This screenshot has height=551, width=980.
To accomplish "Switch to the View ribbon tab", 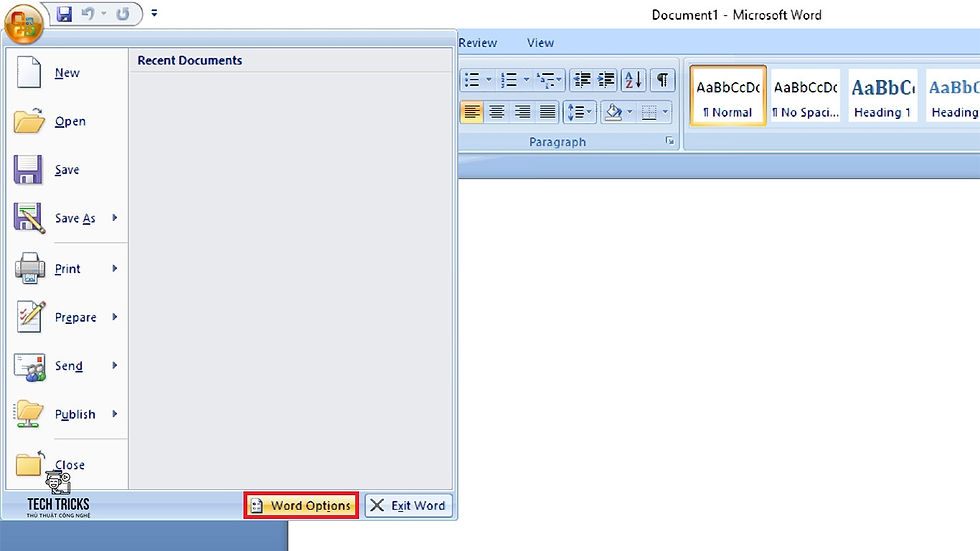I will pos(540,43).
